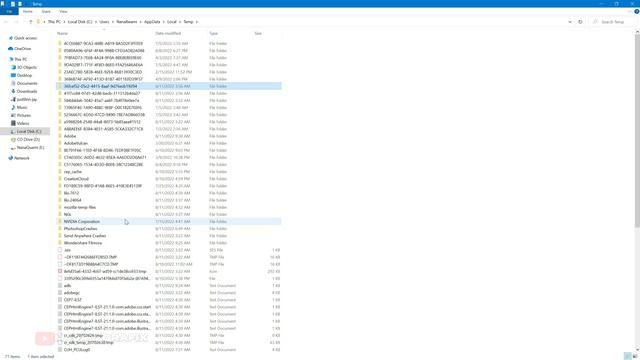640x360 pixels.
Task: Click the Network icon in sidebar
Action: [x=11, y=158]
